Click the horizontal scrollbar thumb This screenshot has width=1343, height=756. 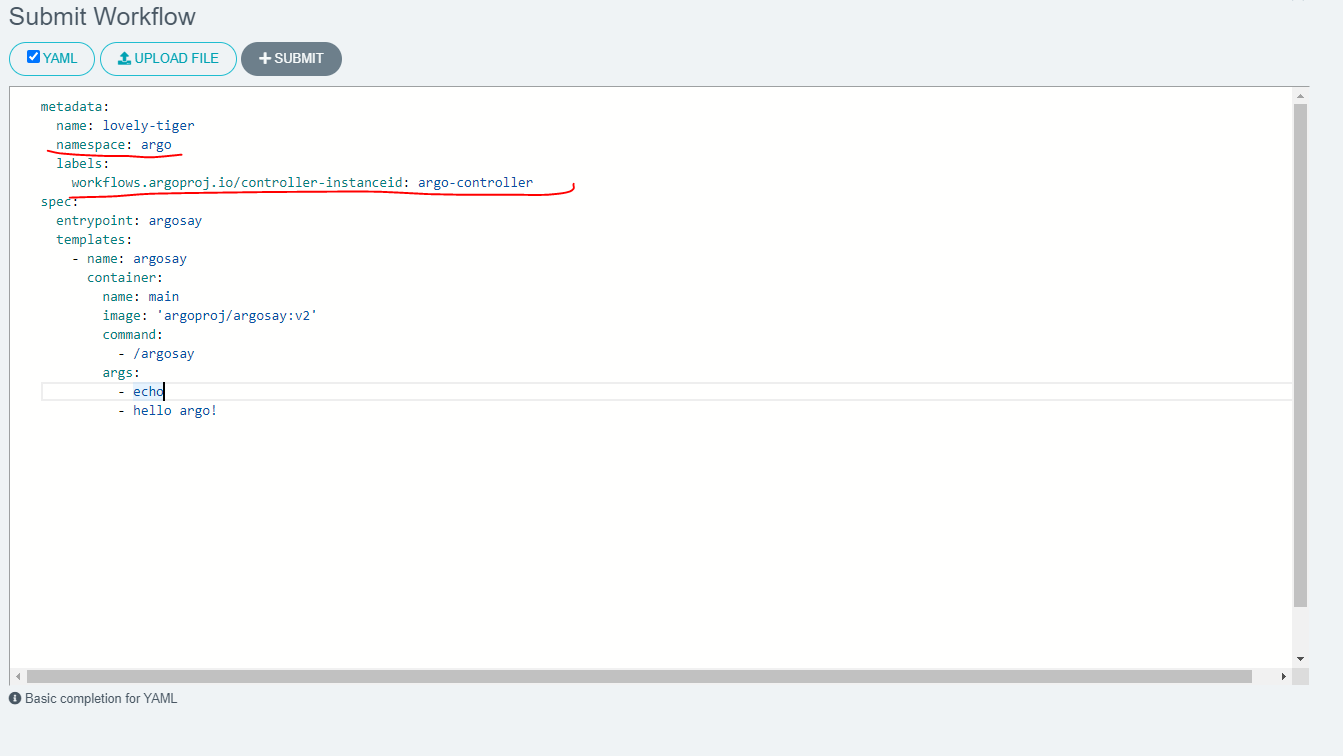pos(640,676)
